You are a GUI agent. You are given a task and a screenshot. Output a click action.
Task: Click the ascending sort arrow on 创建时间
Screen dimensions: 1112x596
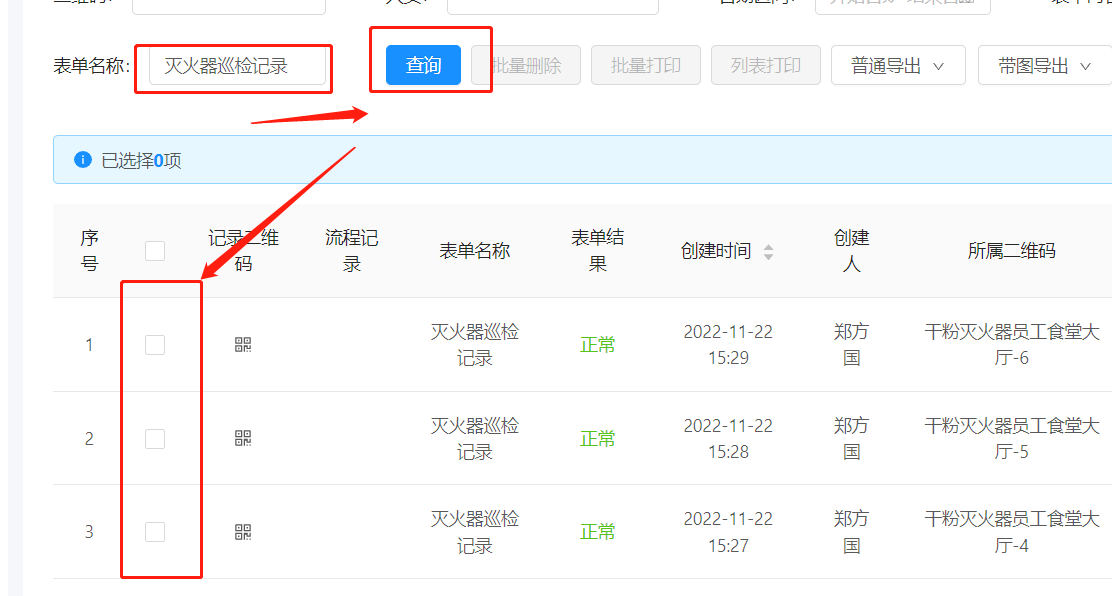pos(768,245)
